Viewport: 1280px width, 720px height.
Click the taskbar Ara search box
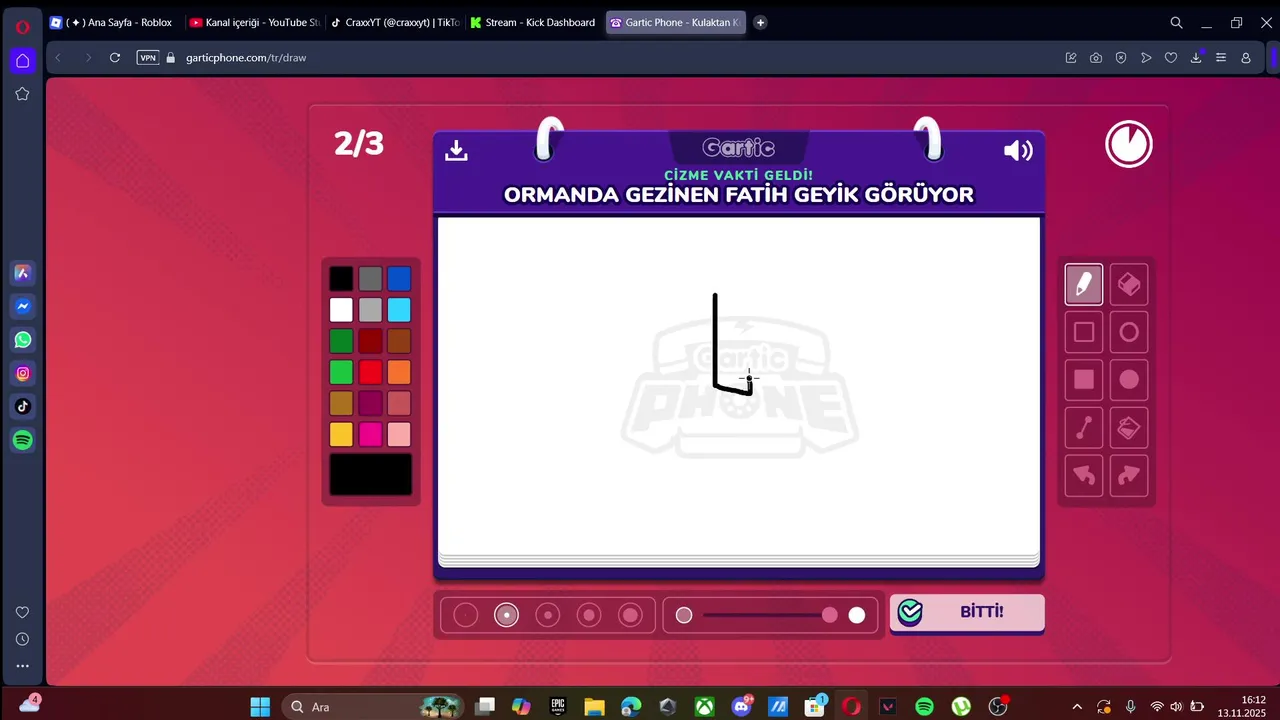point(372,707)
